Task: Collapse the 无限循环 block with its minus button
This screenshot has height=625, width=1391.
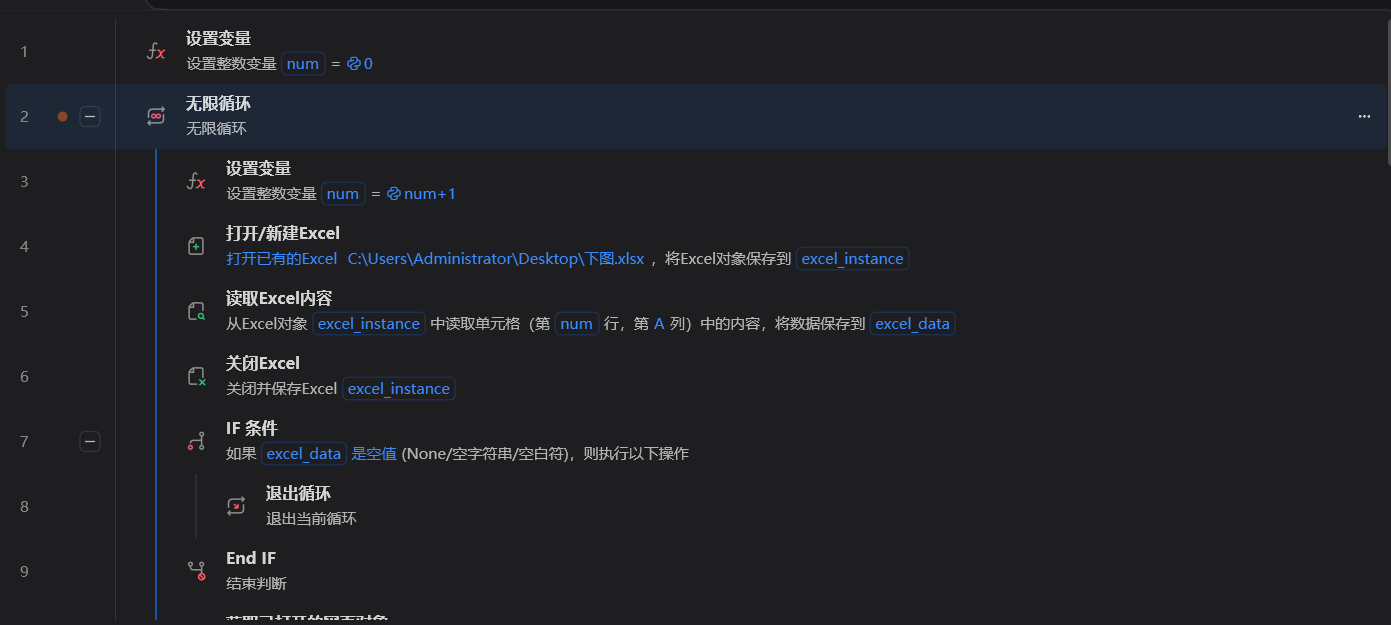Action: [x=90, y=116]
